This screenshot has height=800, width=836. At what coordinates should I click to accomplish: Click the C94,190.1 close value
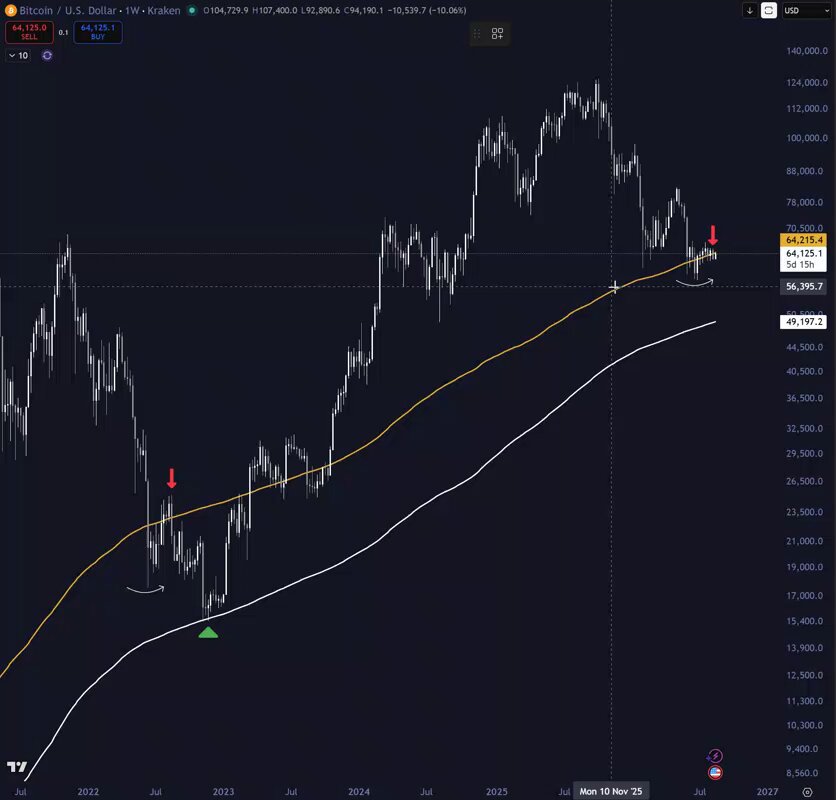[x=363, y=10]
